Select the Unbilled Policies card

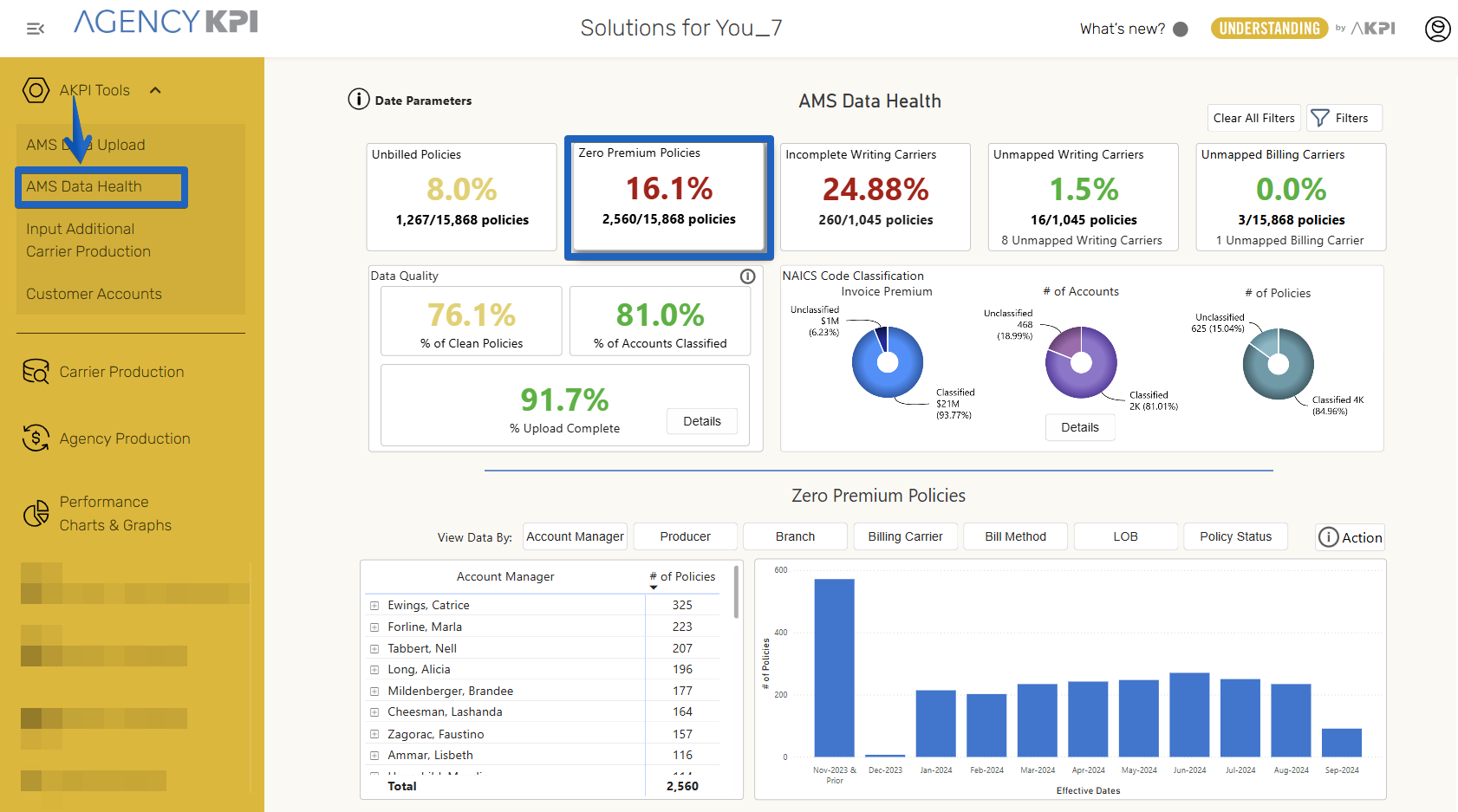click(x=461, y=197)
